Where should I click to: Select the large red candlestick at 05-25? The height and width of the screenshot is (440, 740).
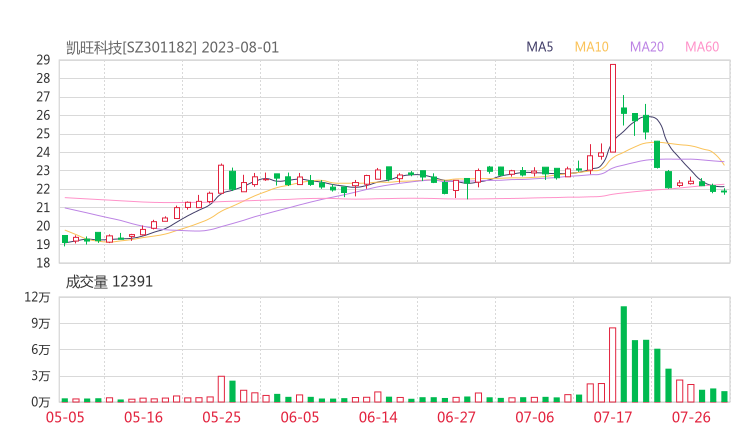pos(221,179)
